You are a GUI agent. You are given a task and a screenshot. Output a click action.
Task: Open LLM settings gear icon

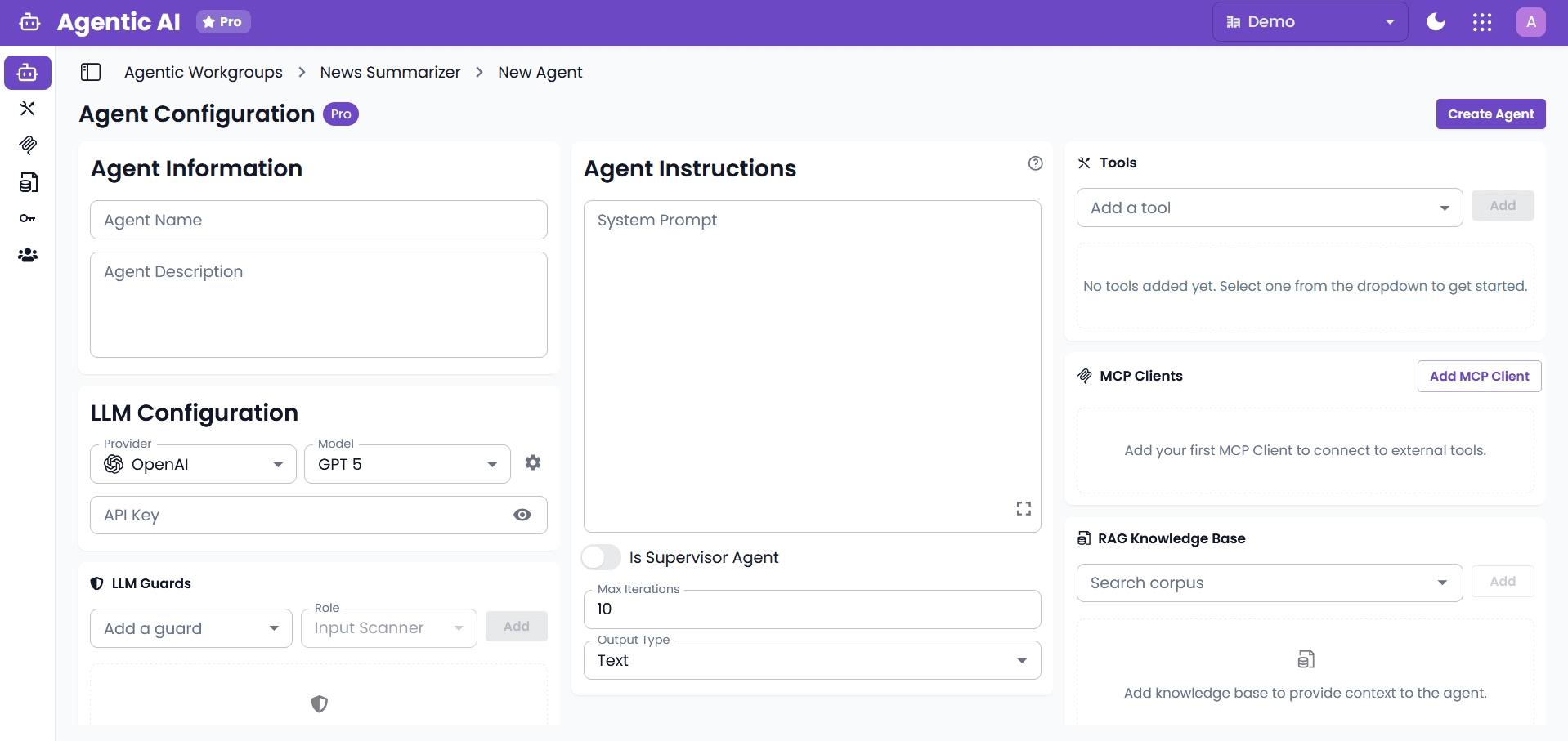pyautogui.click(x=533, y=462)
